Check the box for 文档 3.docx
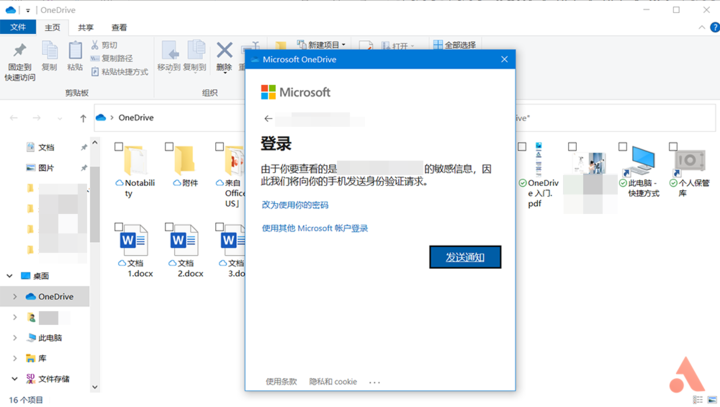Viewport: 720px width, 407px height. (x=219, y=227)
